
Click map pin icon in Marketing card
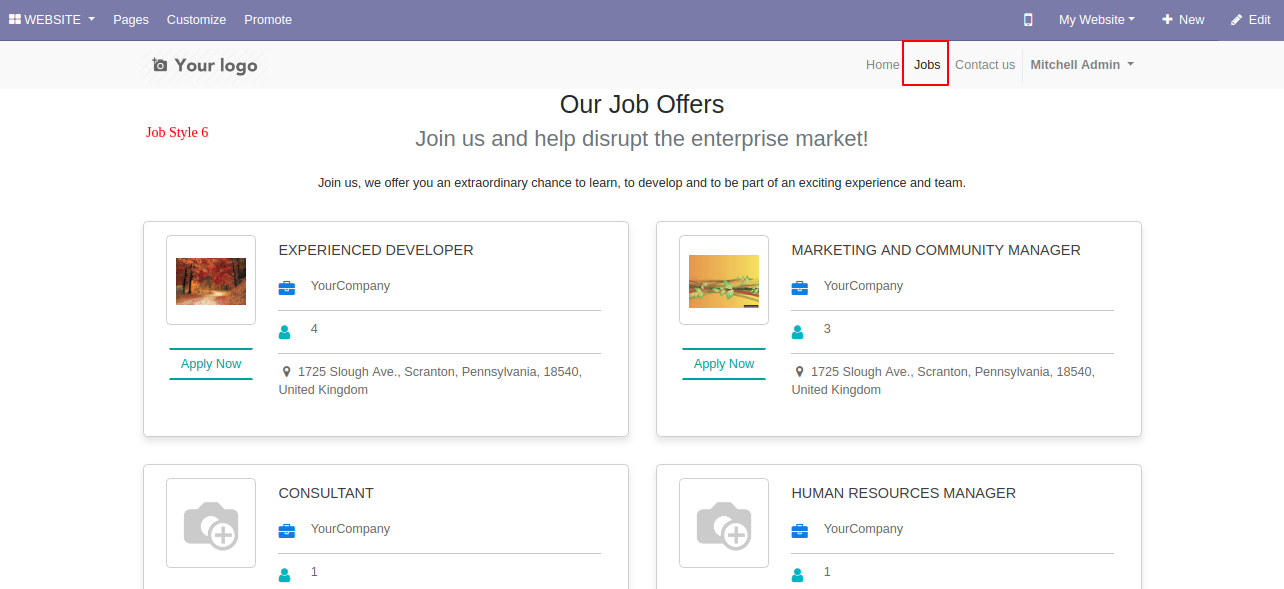800,372
